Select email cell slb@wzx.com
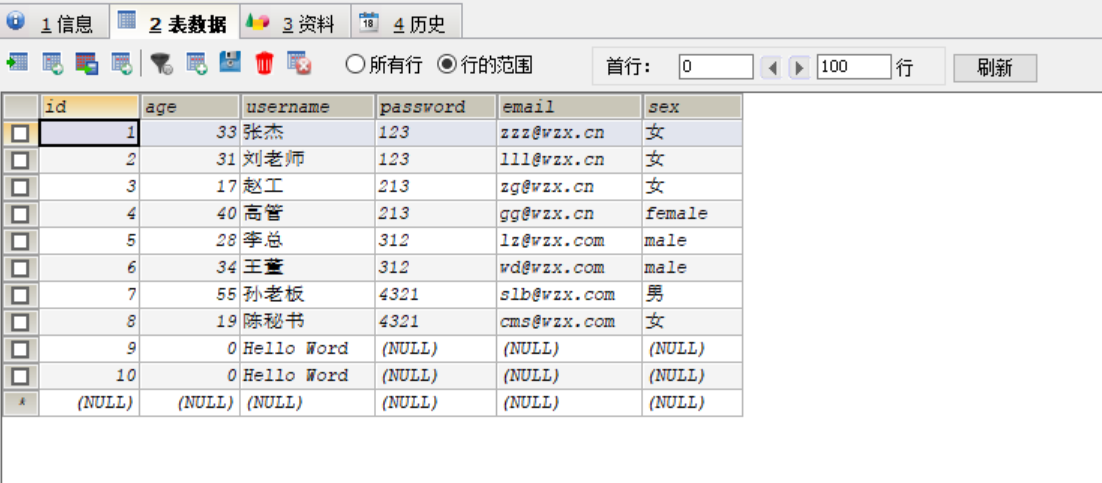The height and width of the screenshot is (483, 1102). pos(569,295)
